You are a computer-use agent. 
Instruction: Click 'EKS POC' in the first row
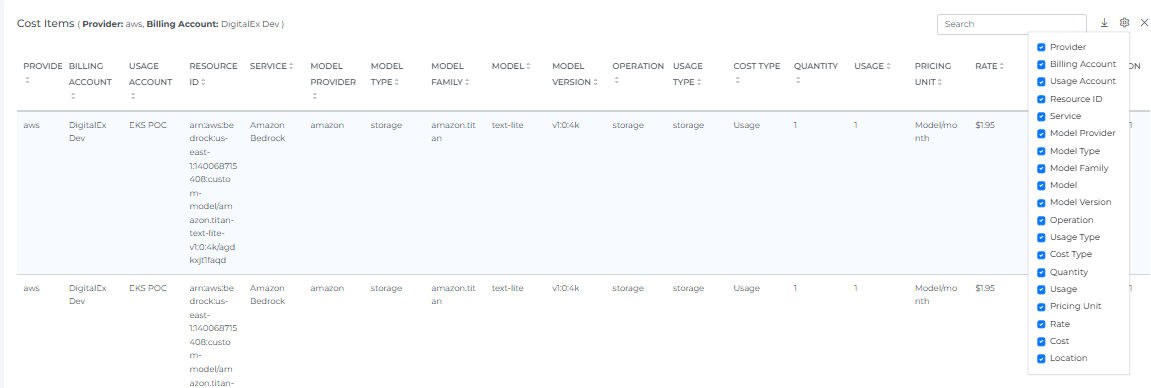coord(148,125)
